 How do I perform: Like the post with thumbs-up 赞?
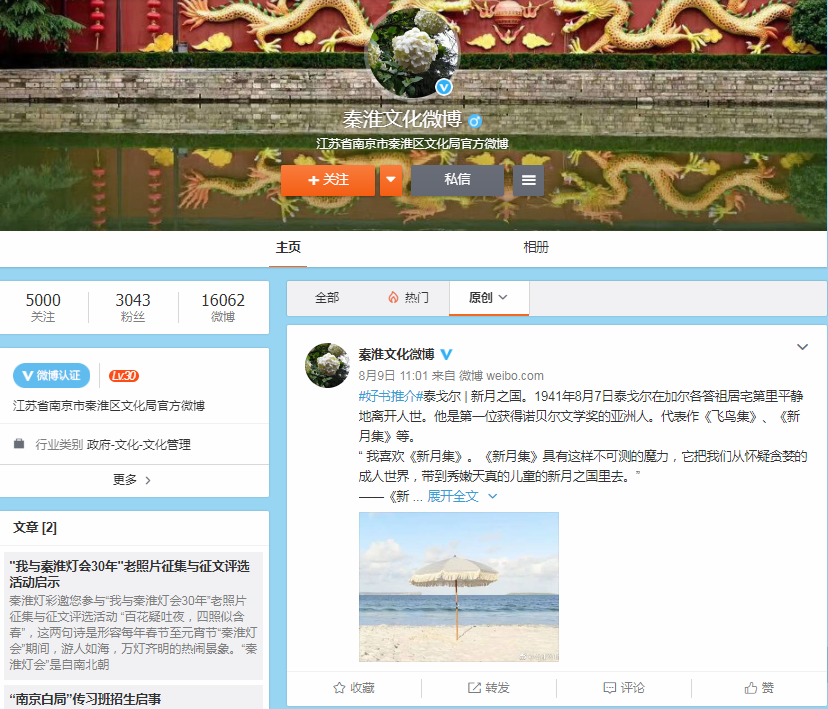click(750, 688)
